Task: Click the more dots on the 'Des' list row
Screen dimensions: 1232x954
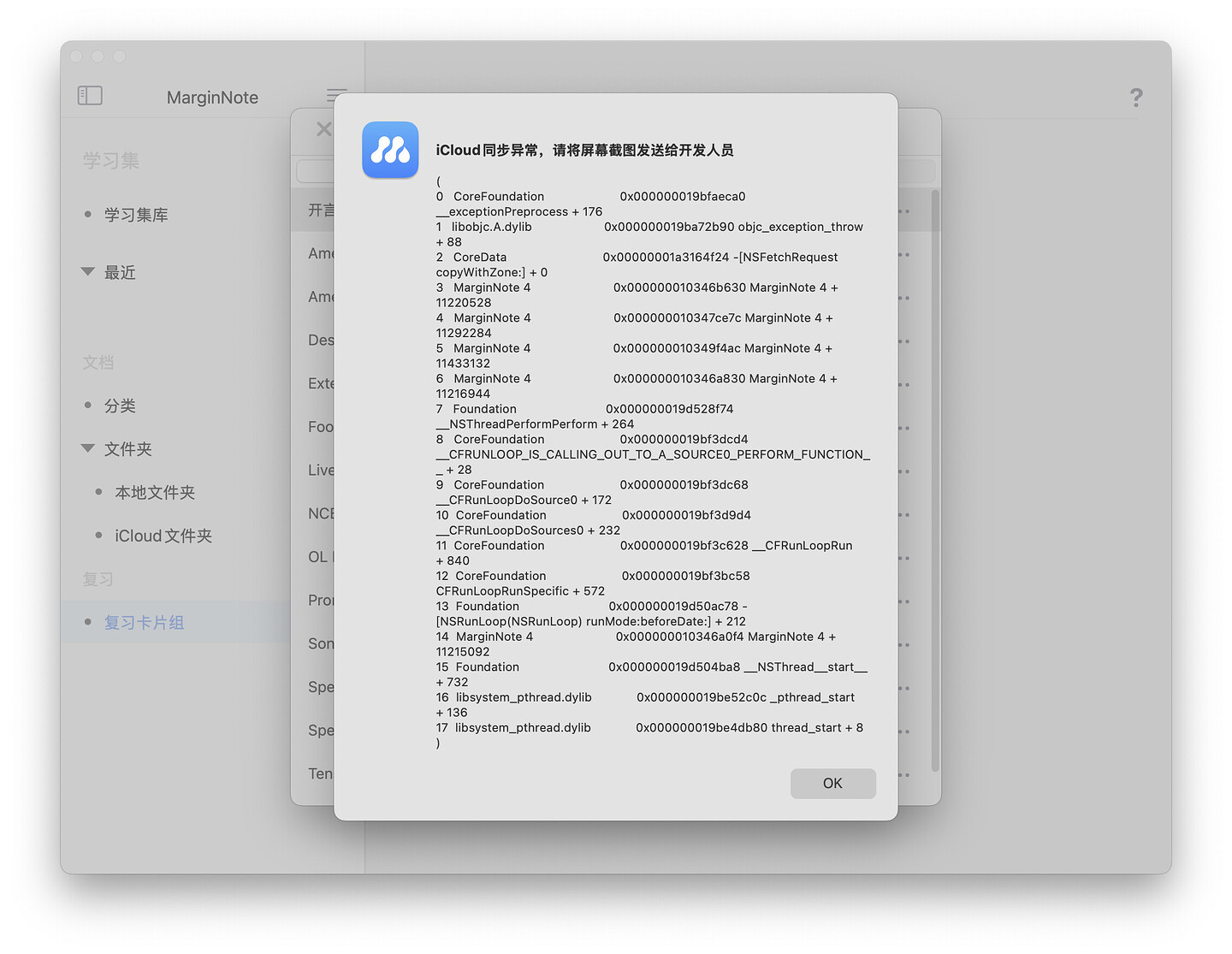Action: 903,341
